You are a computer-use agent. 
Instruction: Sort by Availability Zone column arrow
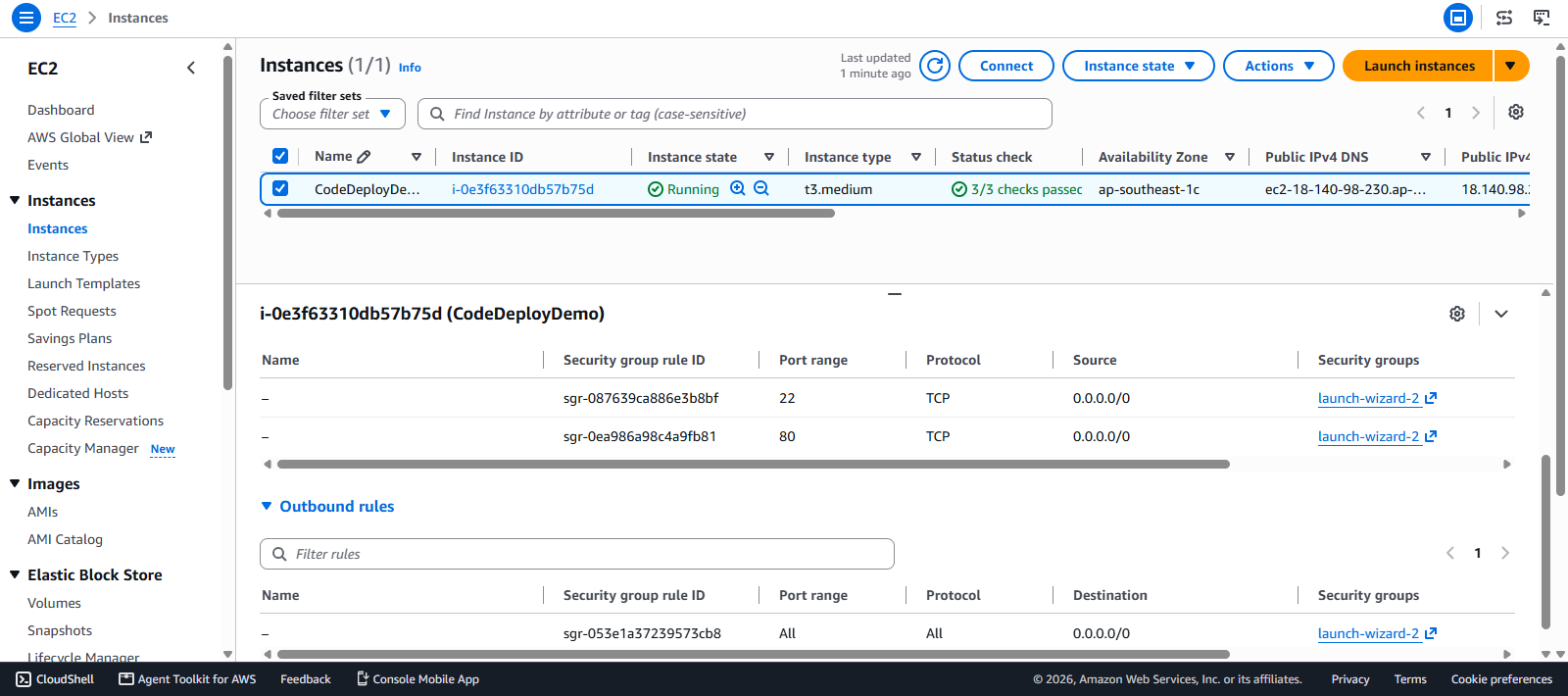1230,157
